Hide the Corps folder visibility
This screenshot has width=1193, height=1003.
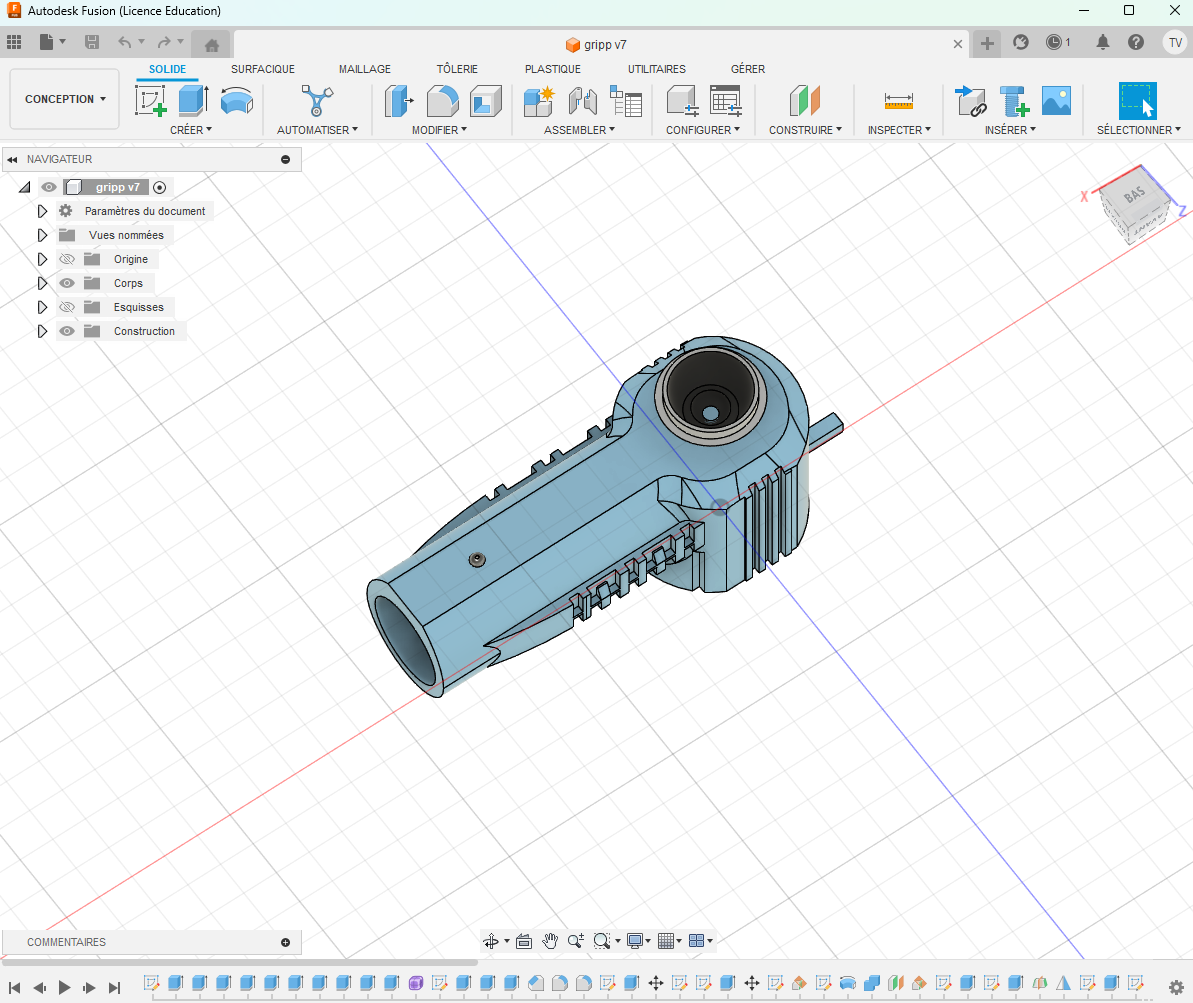pos(67,283)
